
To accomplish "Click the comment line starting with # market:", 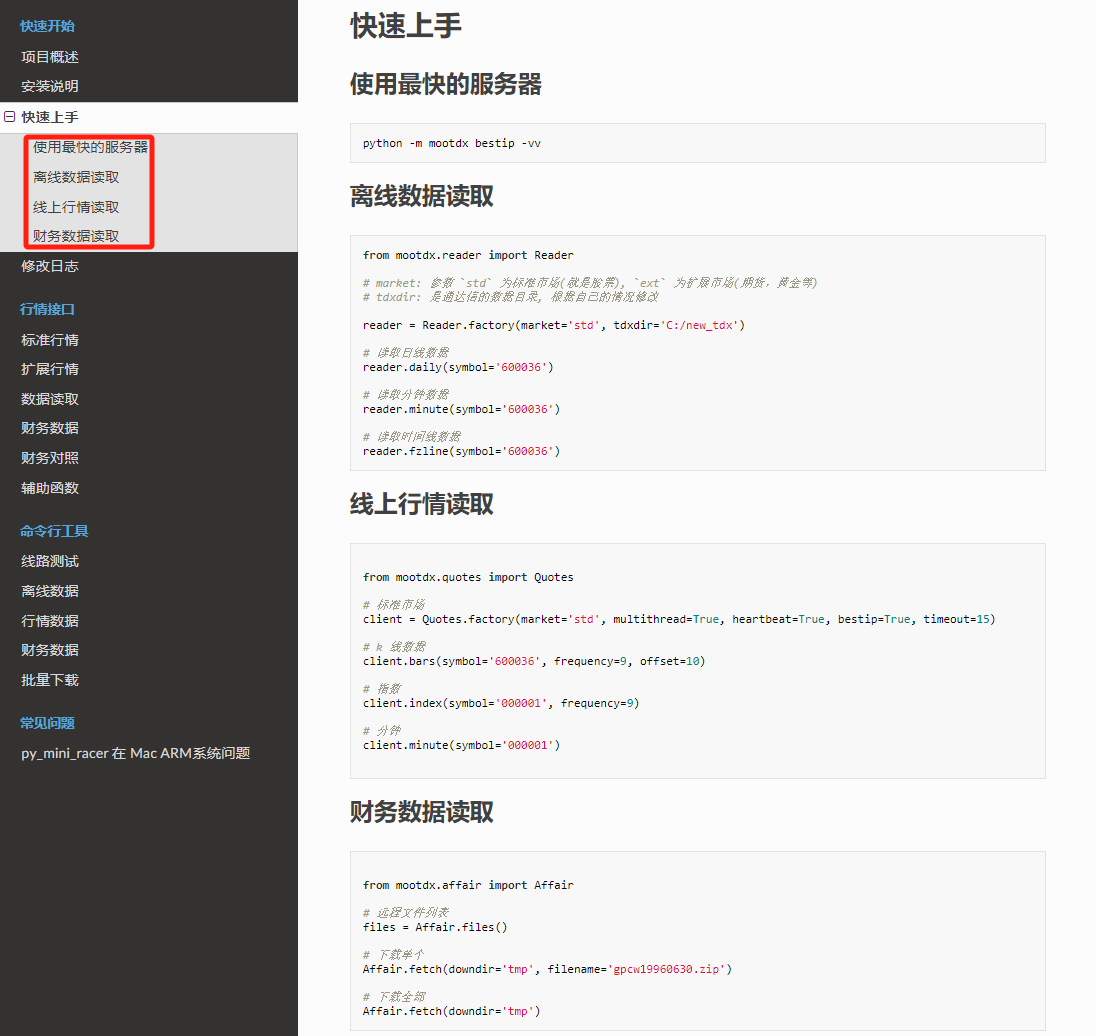I will 590,282.
